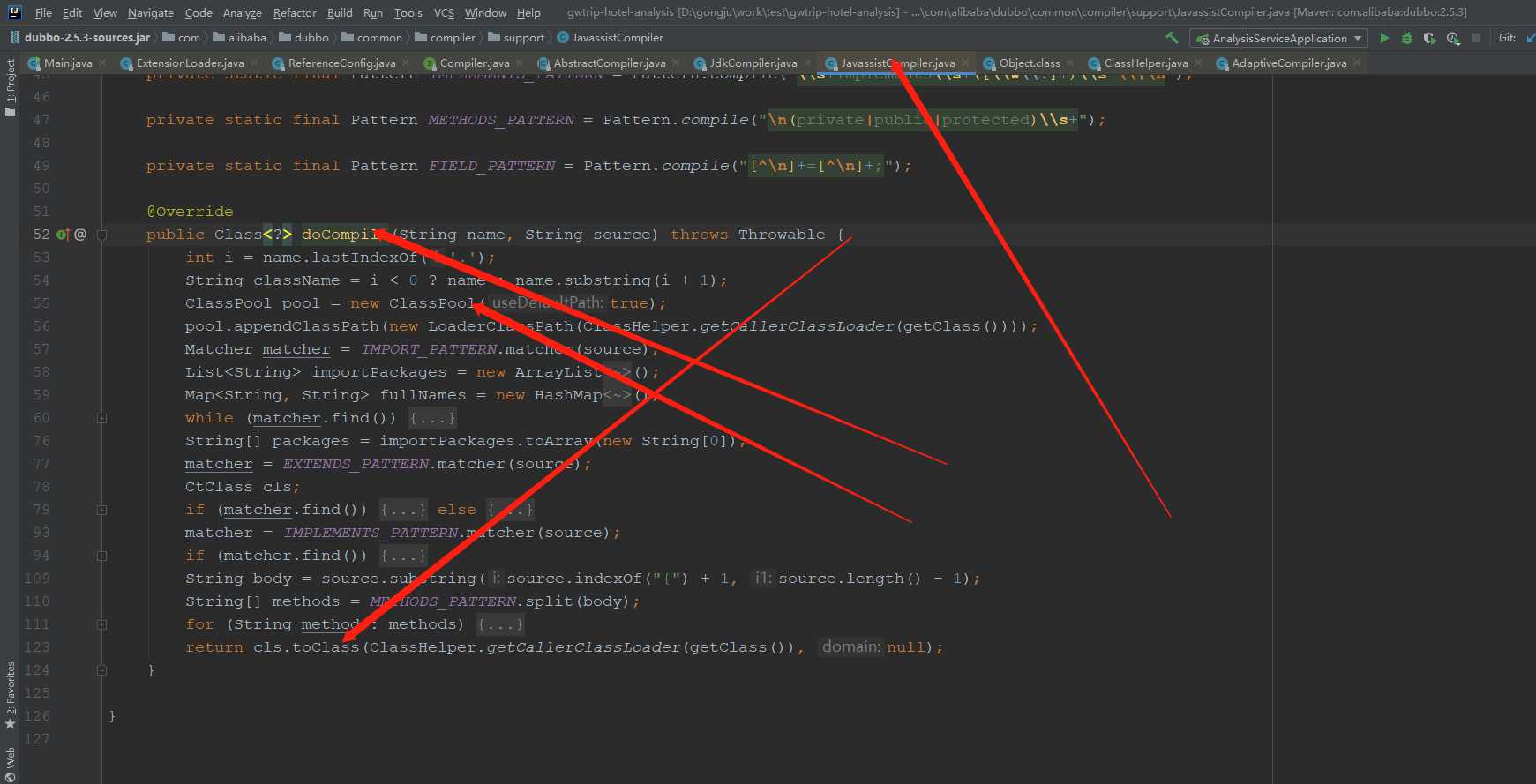Close the ClassHelper.java tab
Screen dimensions: 1536x784
click(1198, 63)
